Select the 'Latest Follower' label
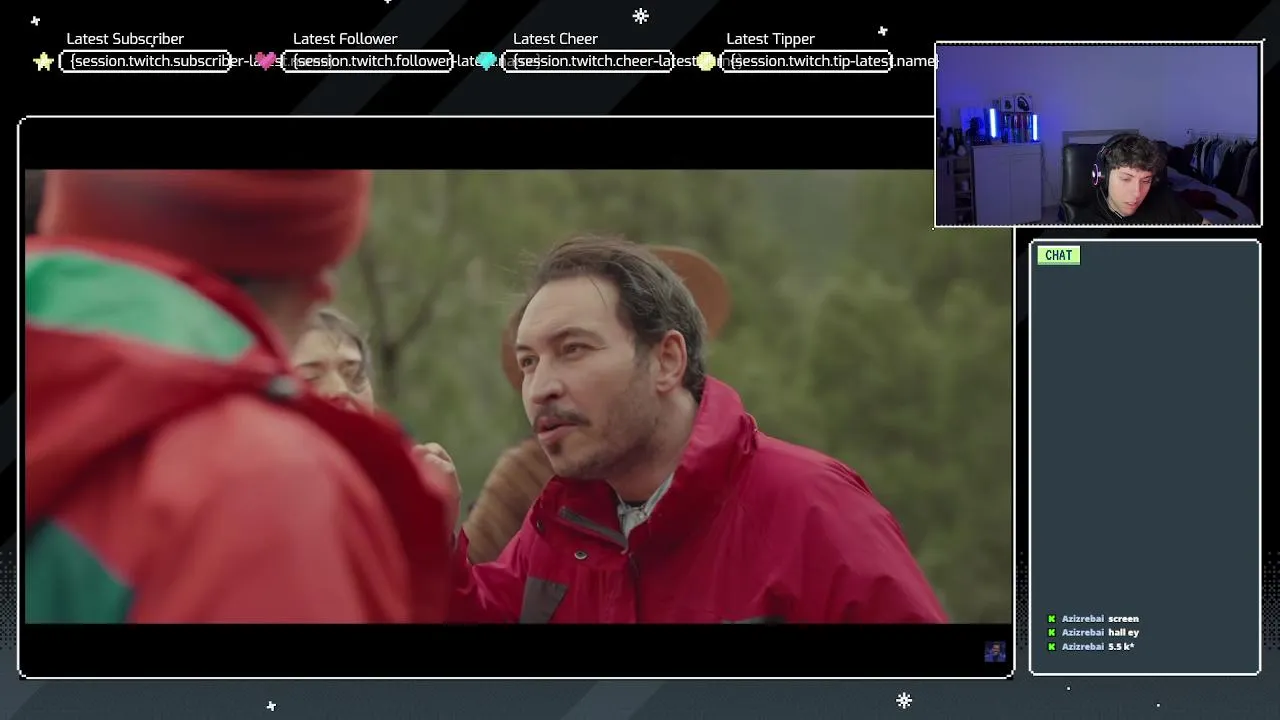This screenshot has width=1280, height=720. (x=345, y=39)
